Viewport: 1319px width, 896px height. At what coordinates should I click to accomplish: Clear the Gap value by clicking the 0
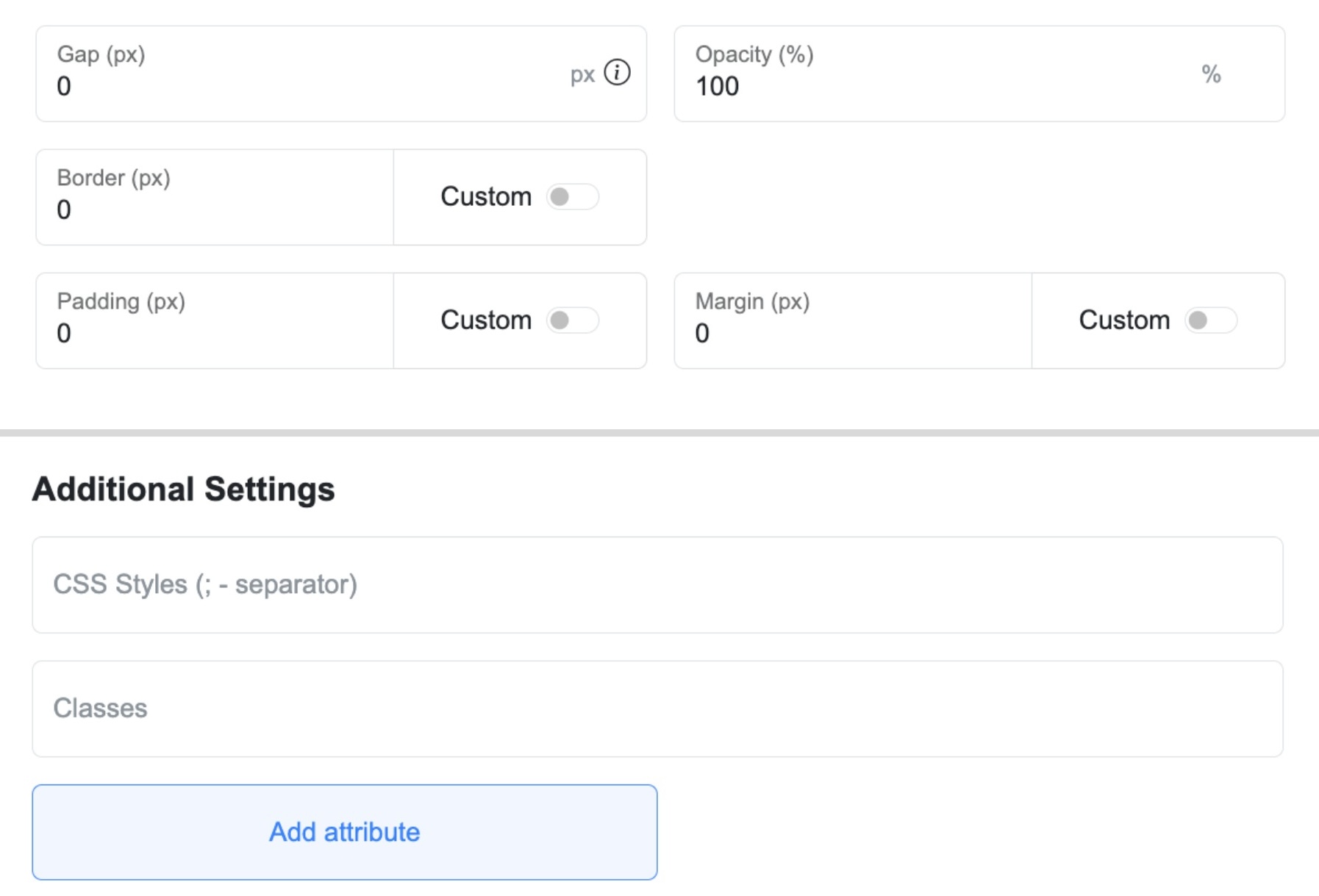pyautogui.click(x=63, y=87)
